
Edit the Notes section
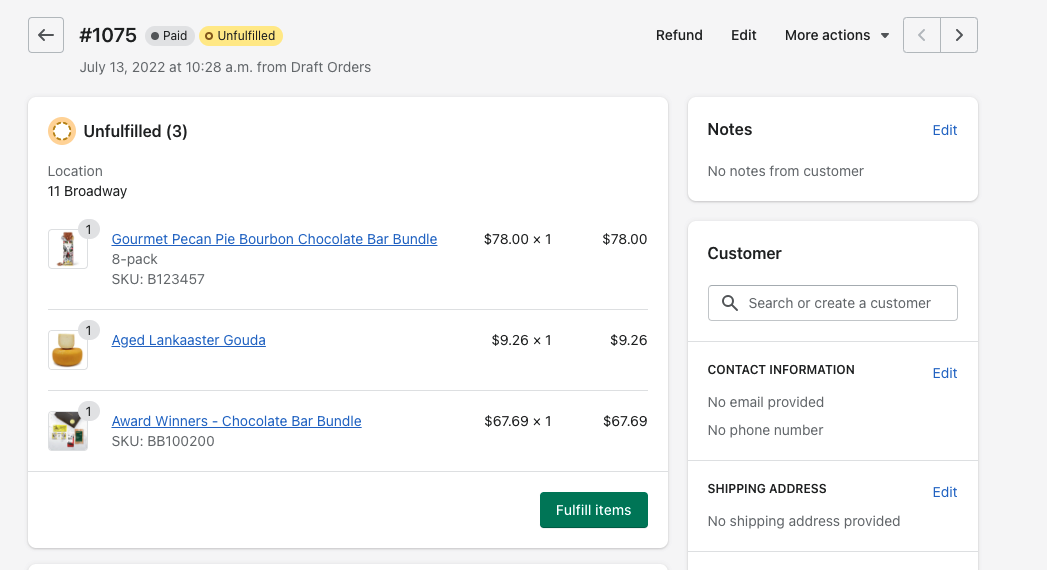tap(945, 130)
